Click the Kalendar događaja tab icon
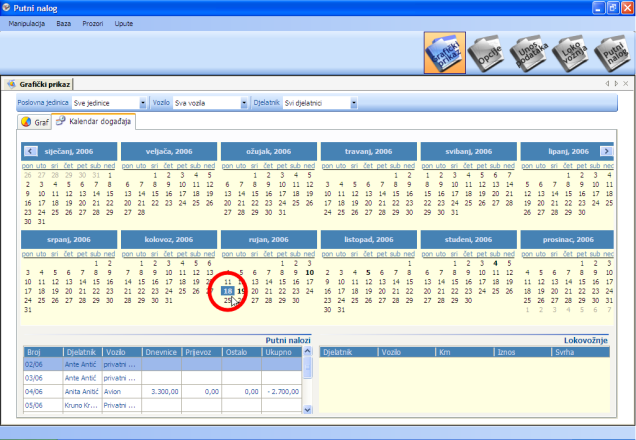The height and width of the screenshot is (440, 636). (x=61, y=121)
